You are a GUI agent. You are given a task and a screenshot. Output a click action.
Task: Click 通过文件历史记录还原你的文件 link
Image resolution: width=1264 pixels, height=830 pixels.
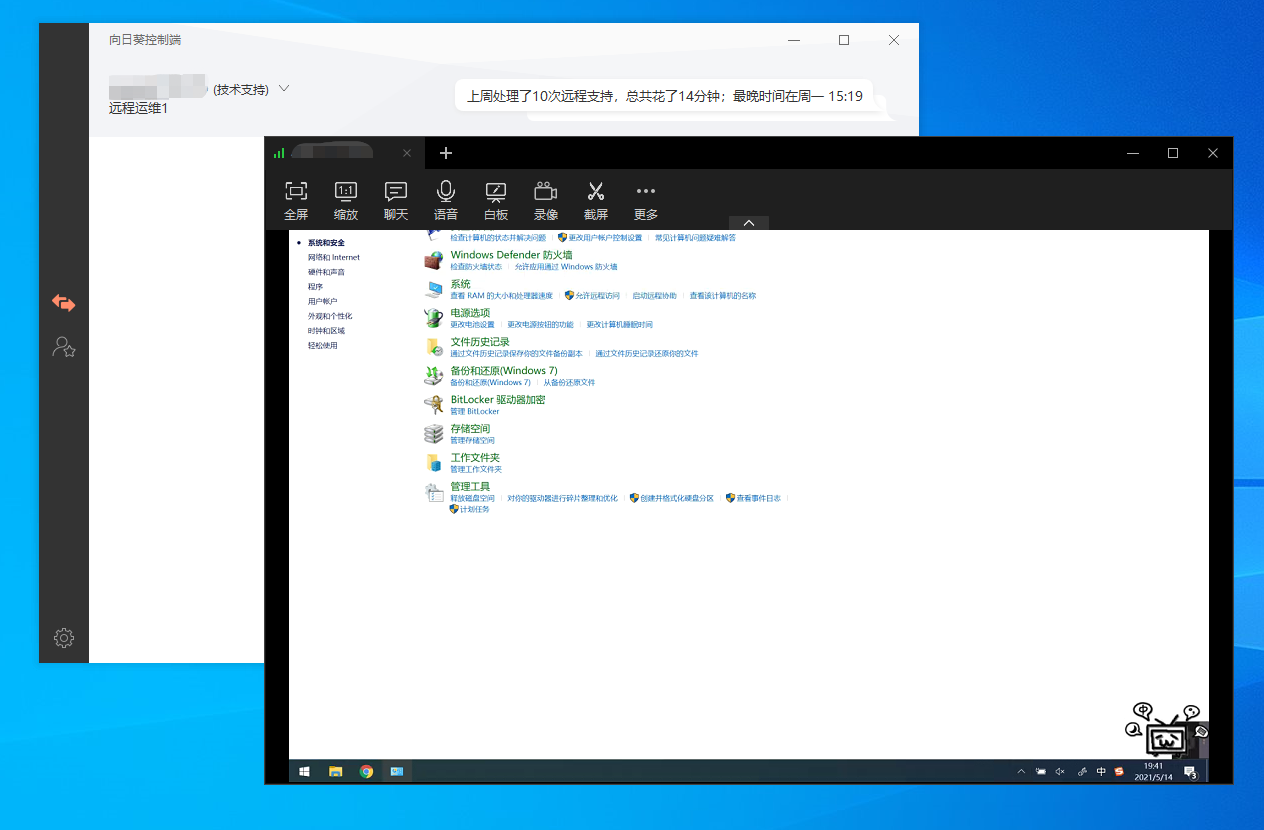pyautogui.click(x=647, y=354)
